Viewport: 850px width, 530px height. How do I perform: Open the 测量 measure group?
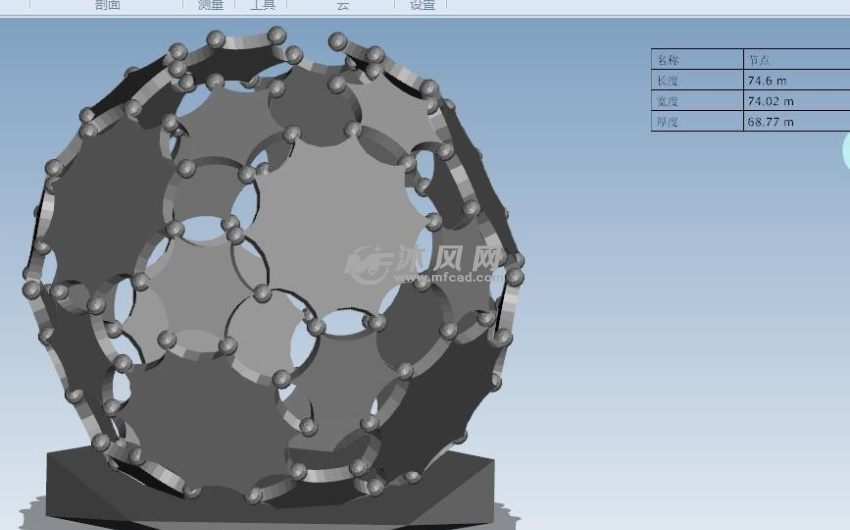point(211,5)
